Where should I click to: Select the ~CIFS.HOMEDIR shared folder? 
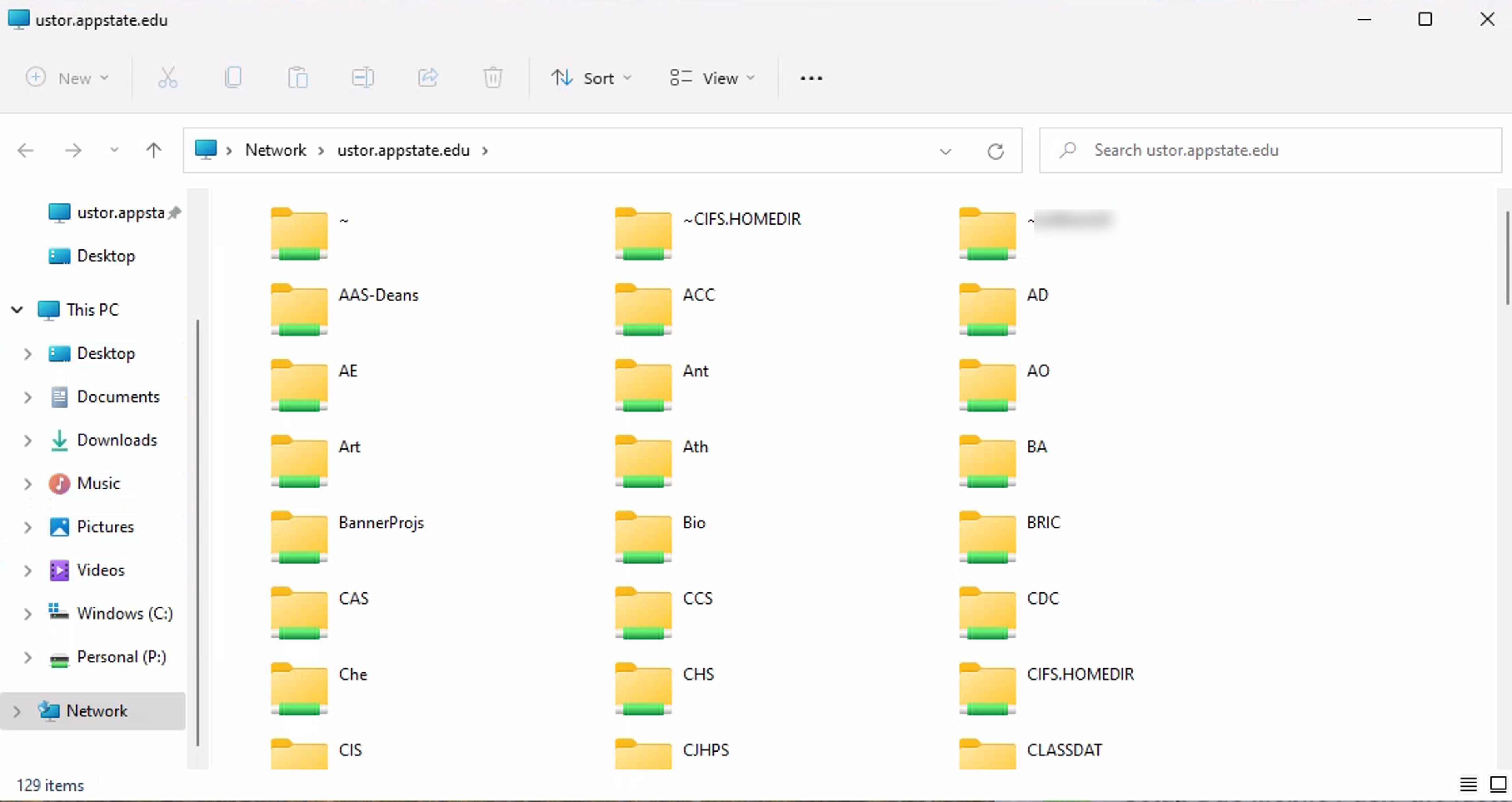(708, 233)
